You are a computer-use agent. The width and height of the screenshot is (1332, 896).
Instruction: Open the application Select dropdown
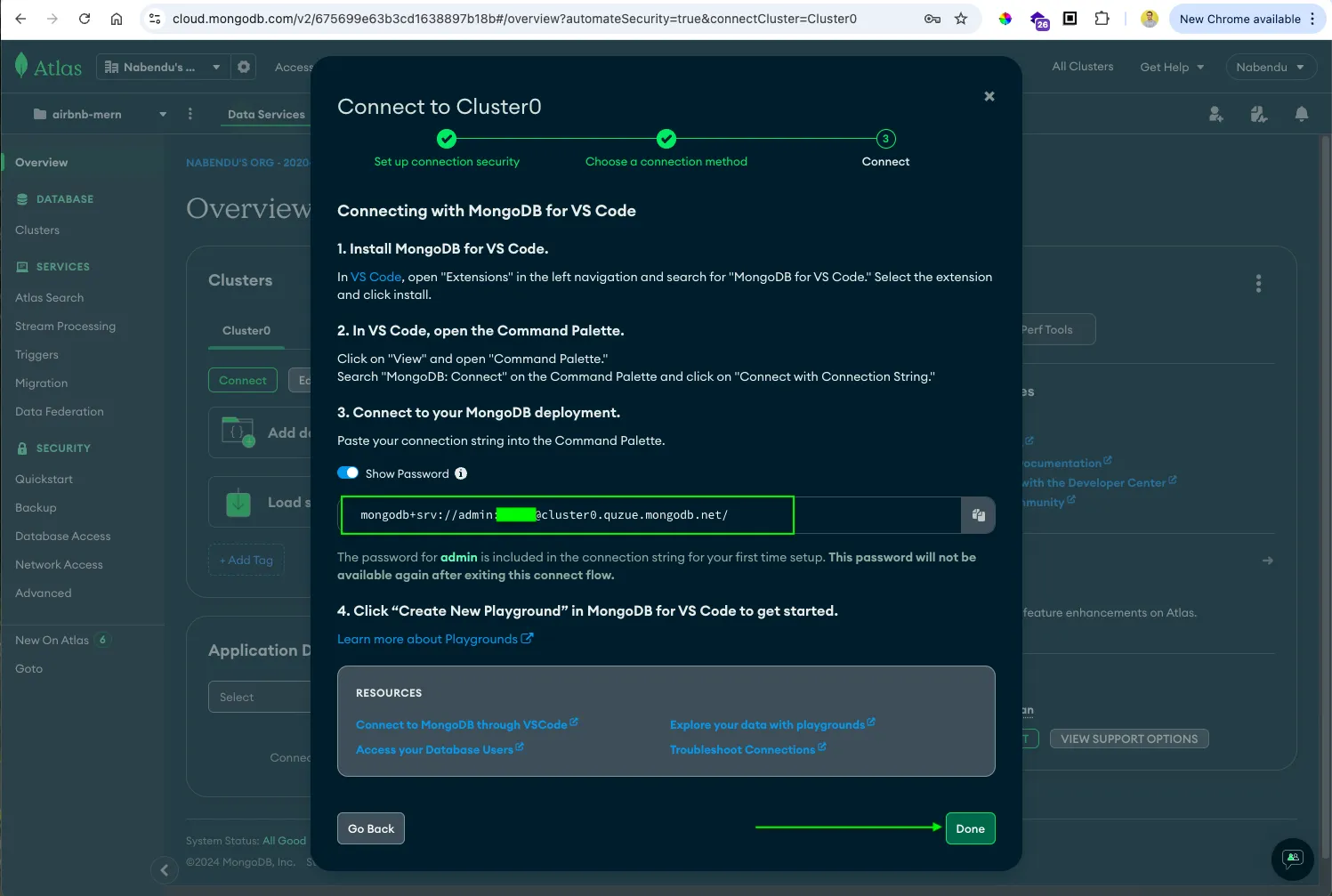pyautogui.click(x=260, y=697)
